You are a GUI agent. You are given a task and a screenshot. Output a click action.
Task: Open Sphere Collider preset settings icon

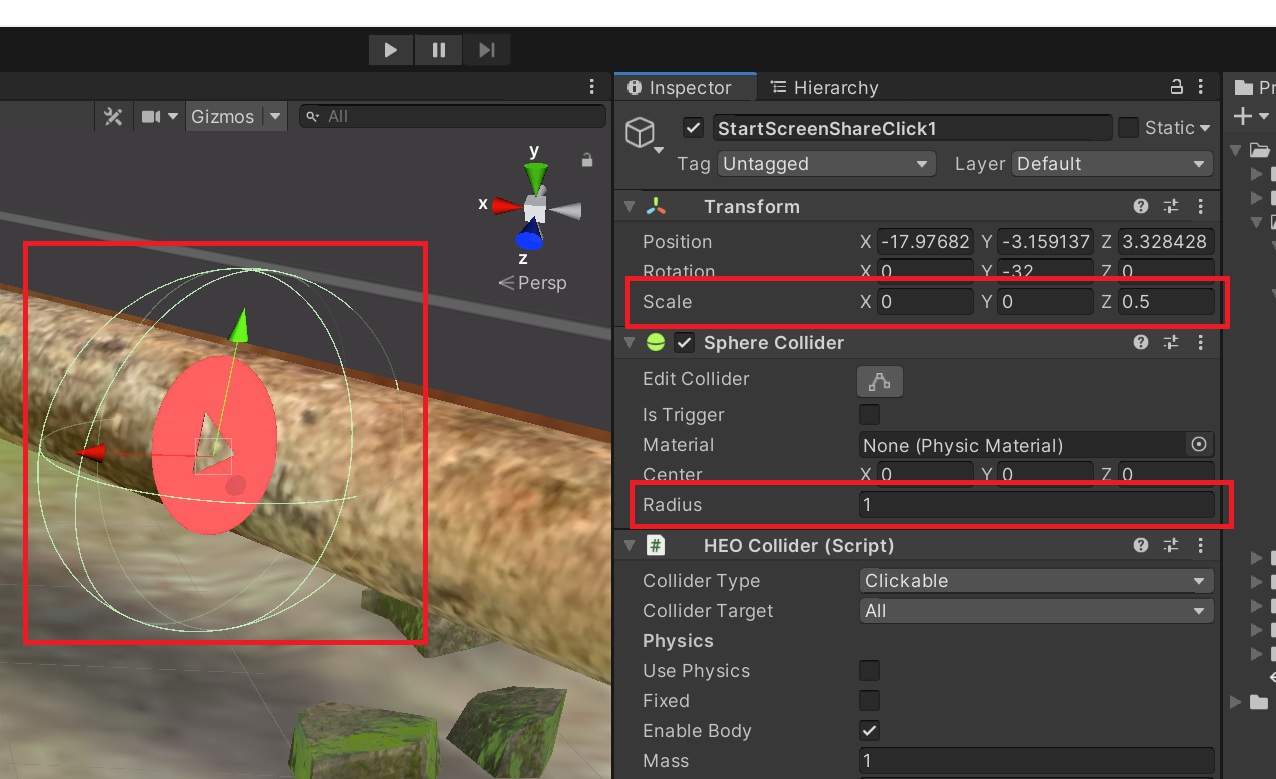(x=1171, y=342)
